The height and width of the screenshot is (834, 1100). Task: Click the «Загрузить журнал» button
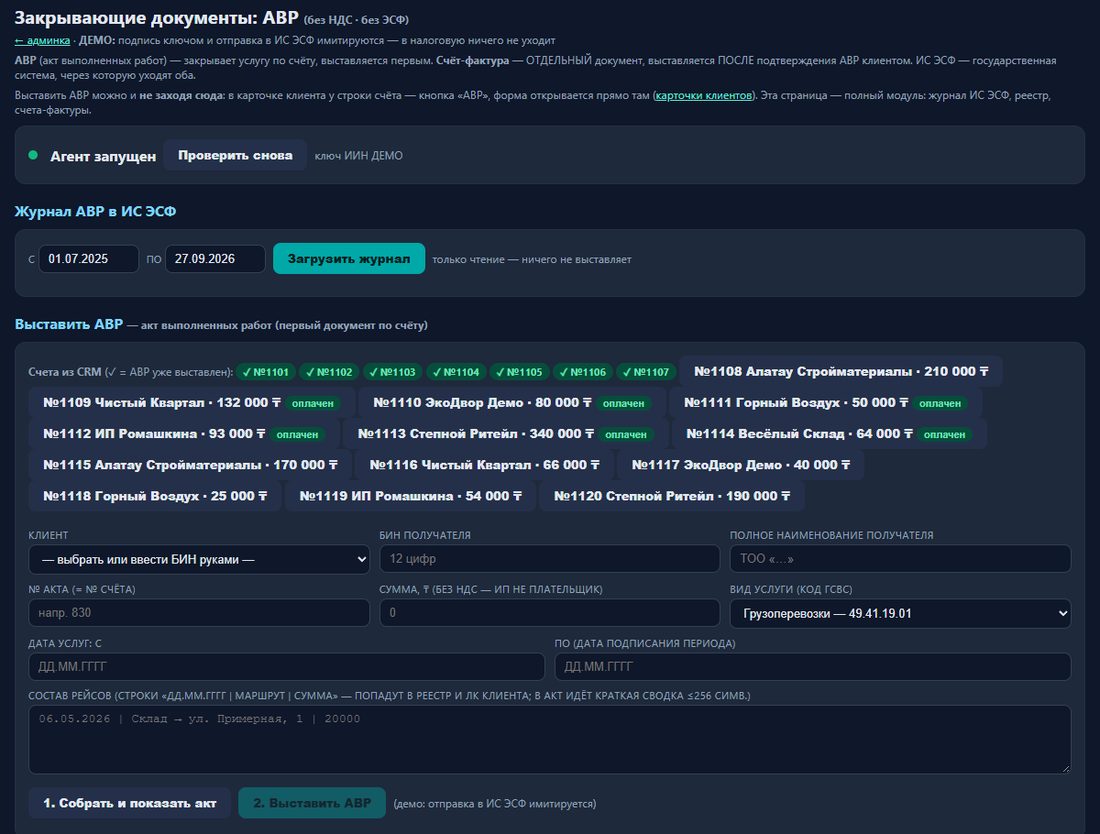coord(349,258)
